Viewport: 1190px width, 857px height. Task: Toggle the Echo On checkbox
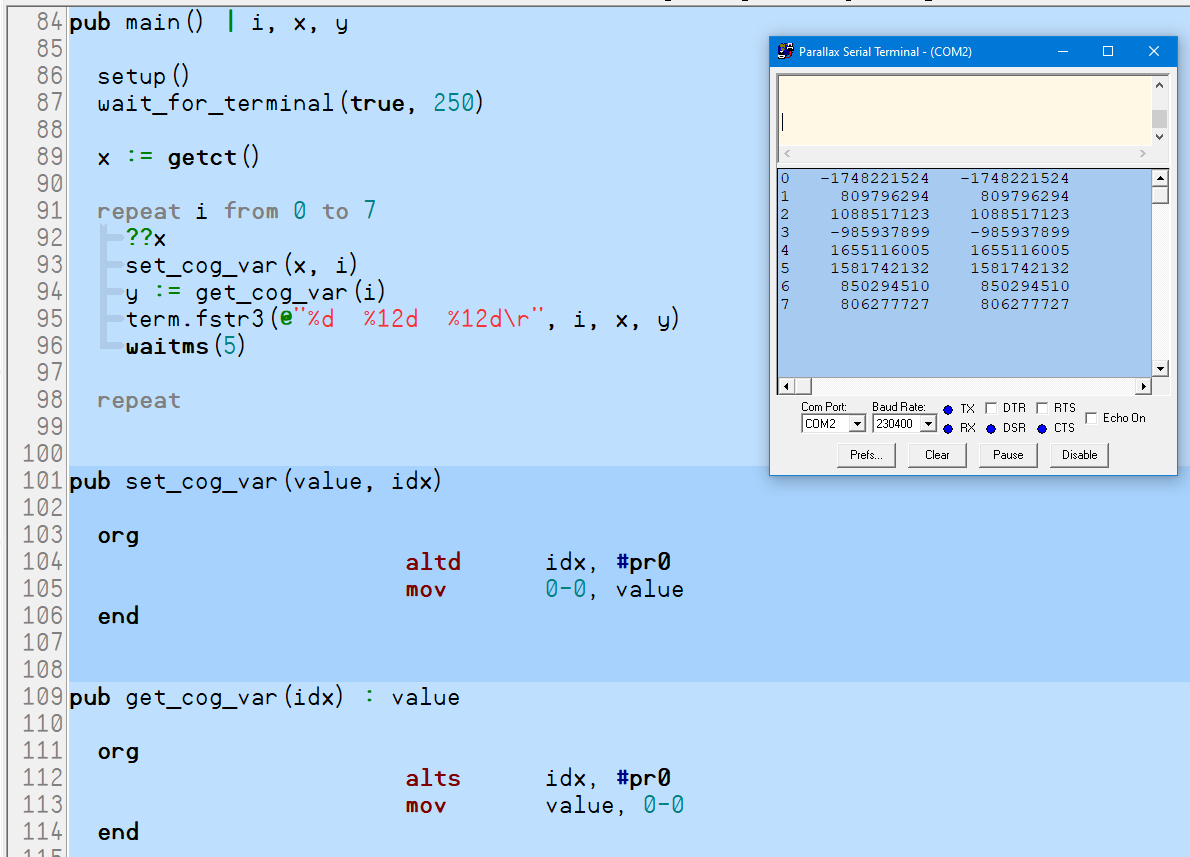1091,418
